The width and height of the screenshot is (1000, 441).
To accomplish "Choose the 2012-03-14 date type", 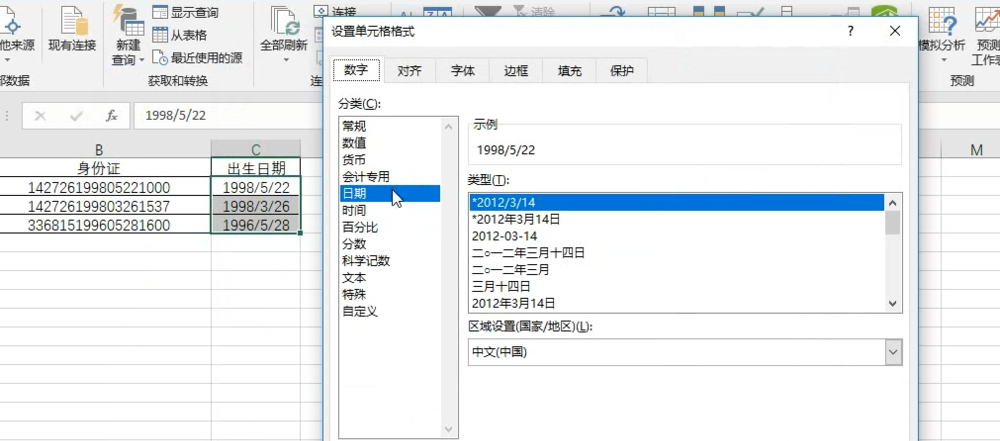I will (676, 235).
